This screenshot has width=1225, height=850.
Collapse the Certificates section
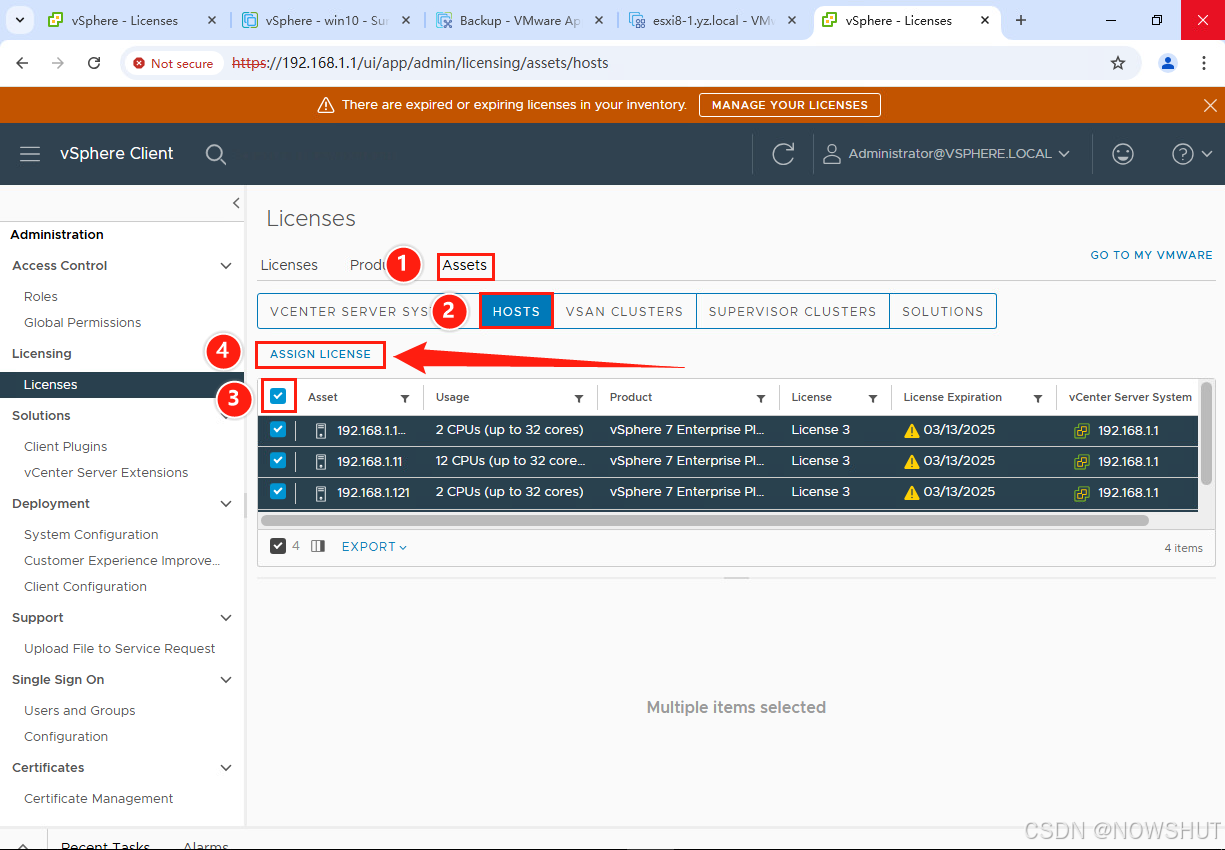tap(226, 768)
